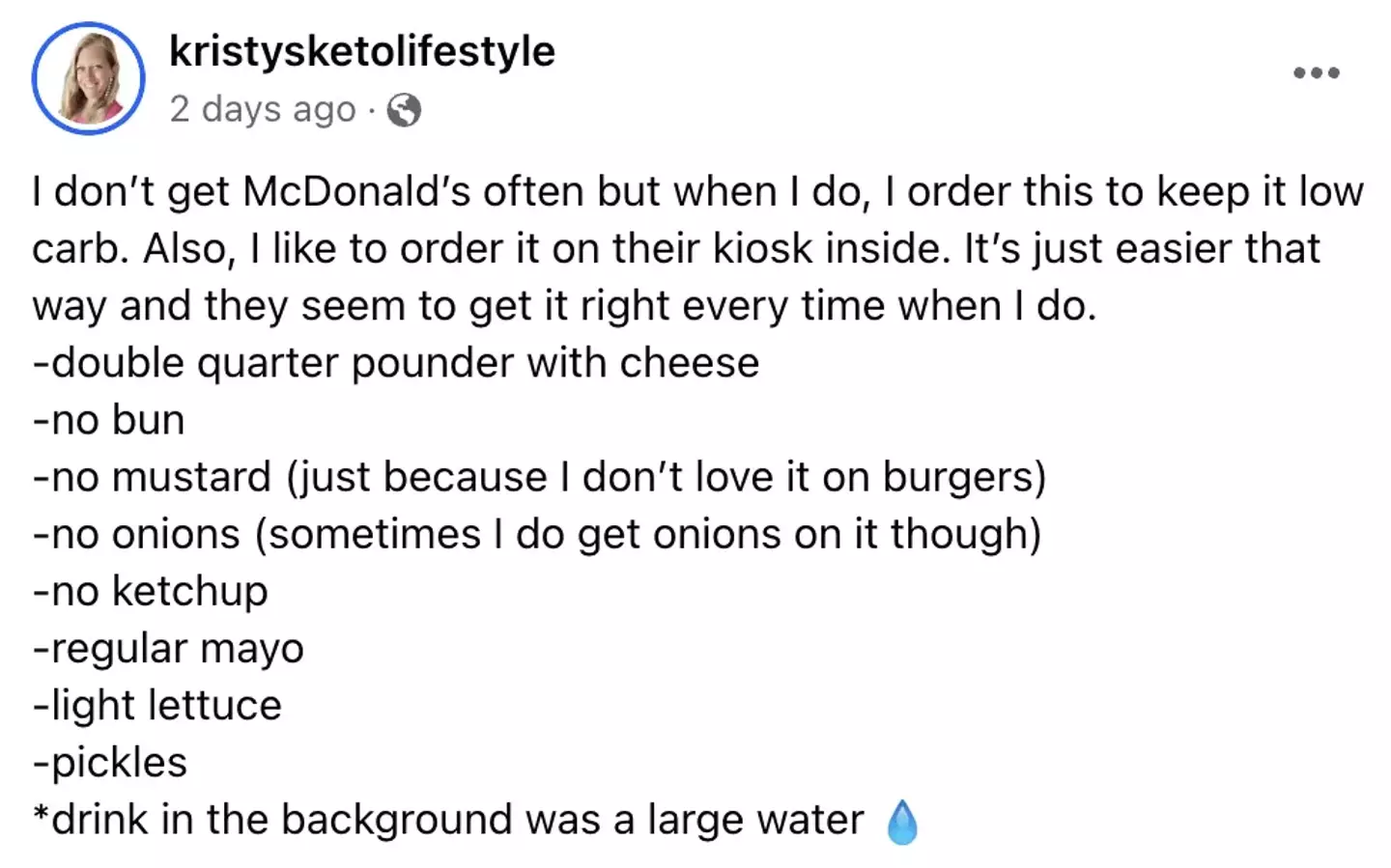Open kristysketolifestyle's profile picture
This screenshot has height=868, width=1391.
point(88,78)
